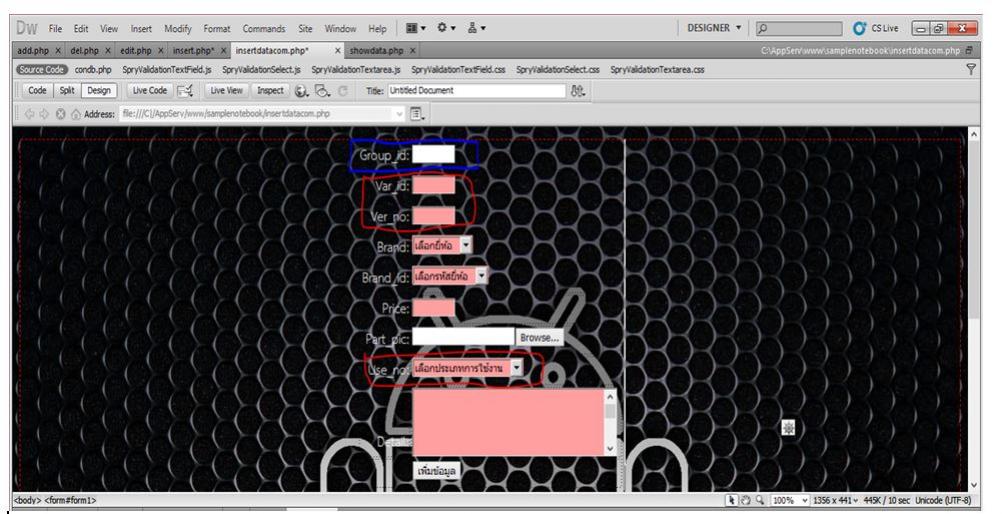Expand the Use_no select dropdown
Viewport: 1002px width, 514px height.
coord(516,368)
